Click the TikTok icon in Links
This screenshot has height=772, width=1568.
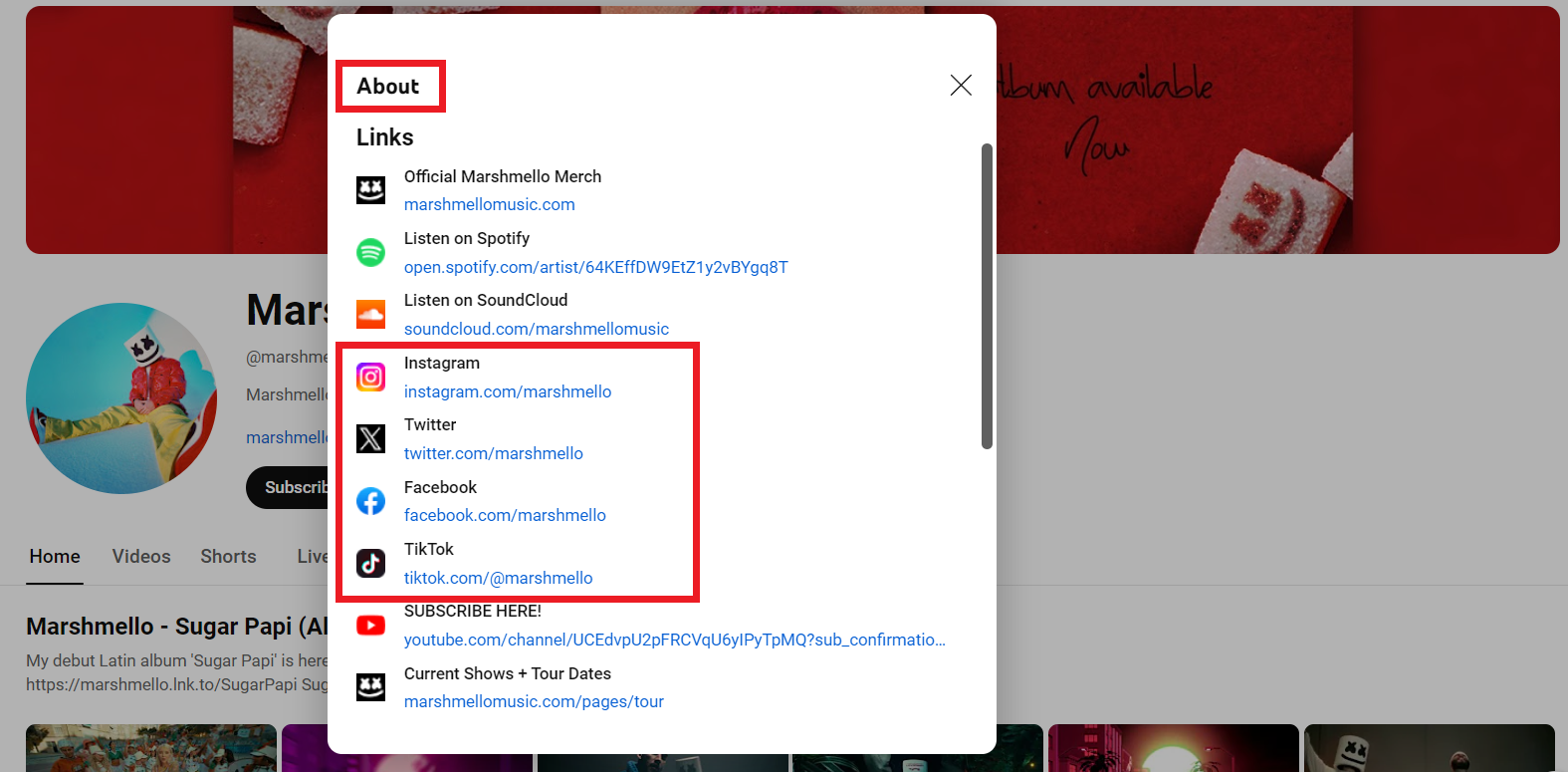(x=370, y=563)
